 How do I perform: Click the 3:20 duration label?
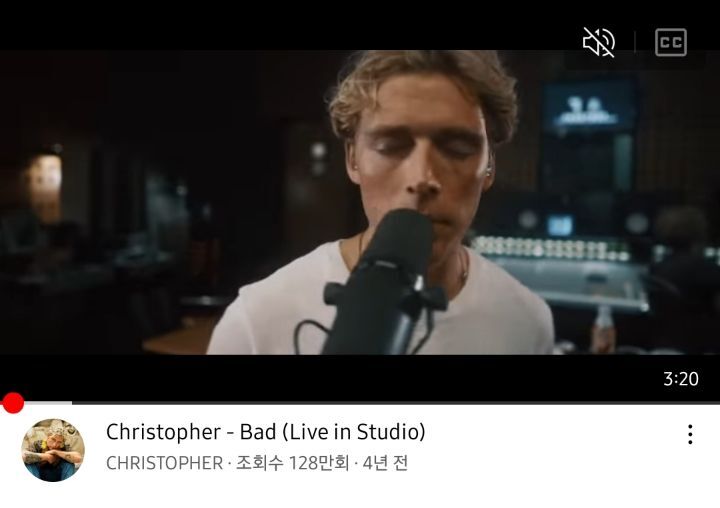681,379
